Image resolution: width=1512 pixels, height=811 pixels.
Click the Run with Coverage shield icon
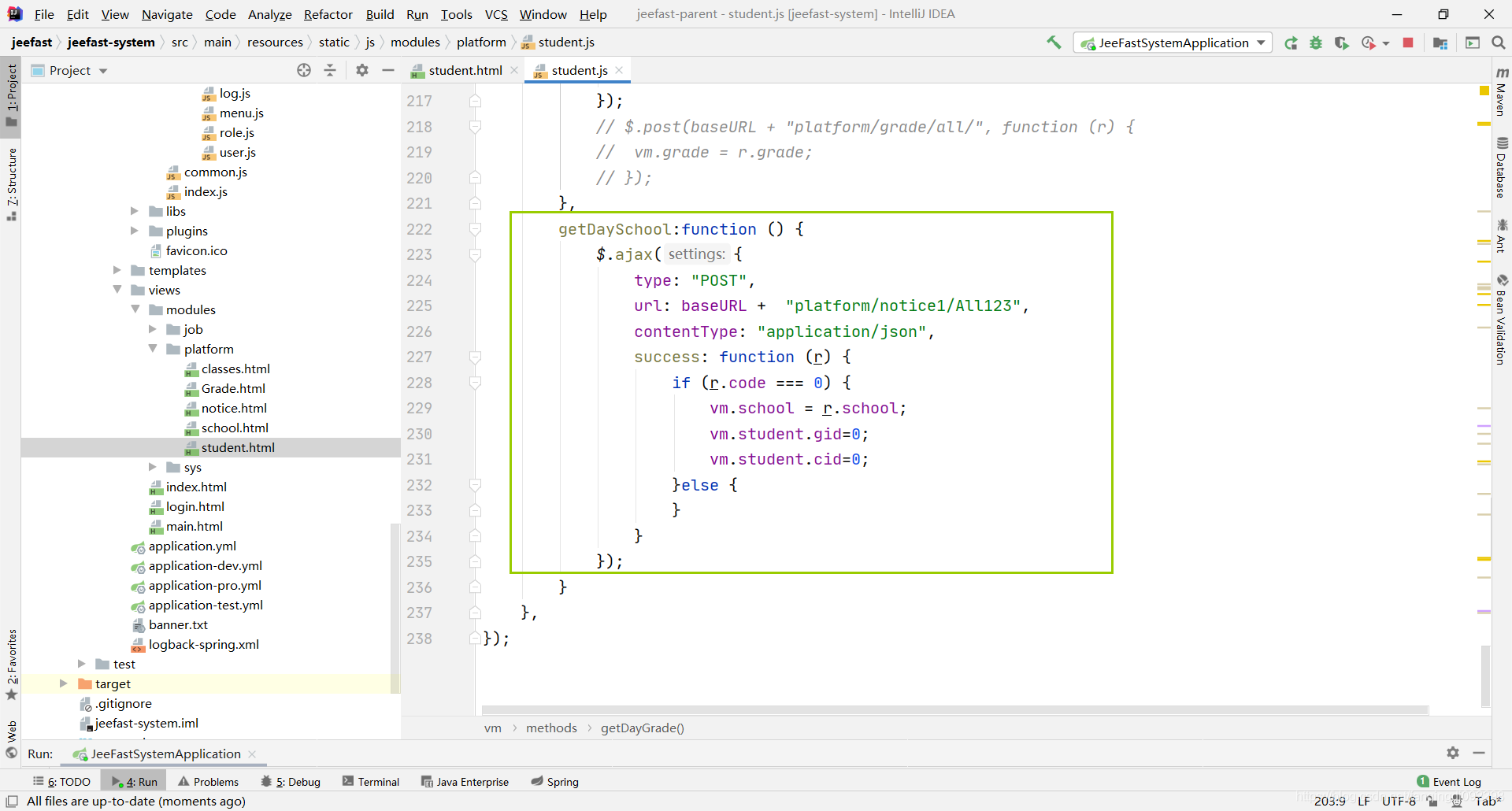tap(1341, 43)
